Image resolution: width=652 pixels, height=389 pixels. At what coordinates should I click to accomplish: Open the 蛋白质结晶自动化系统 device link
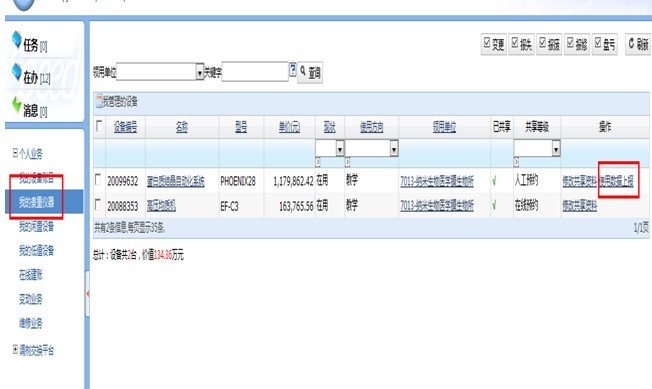point(175,181)
